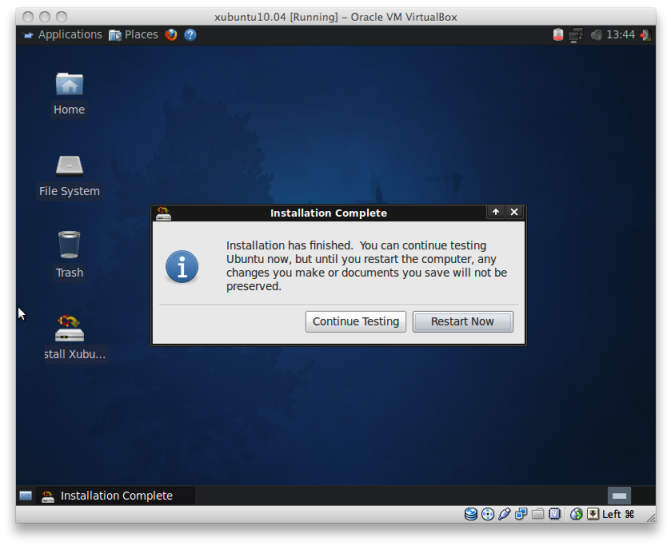Select the Installation Complete taskbar entry

(x=116, y=496)
